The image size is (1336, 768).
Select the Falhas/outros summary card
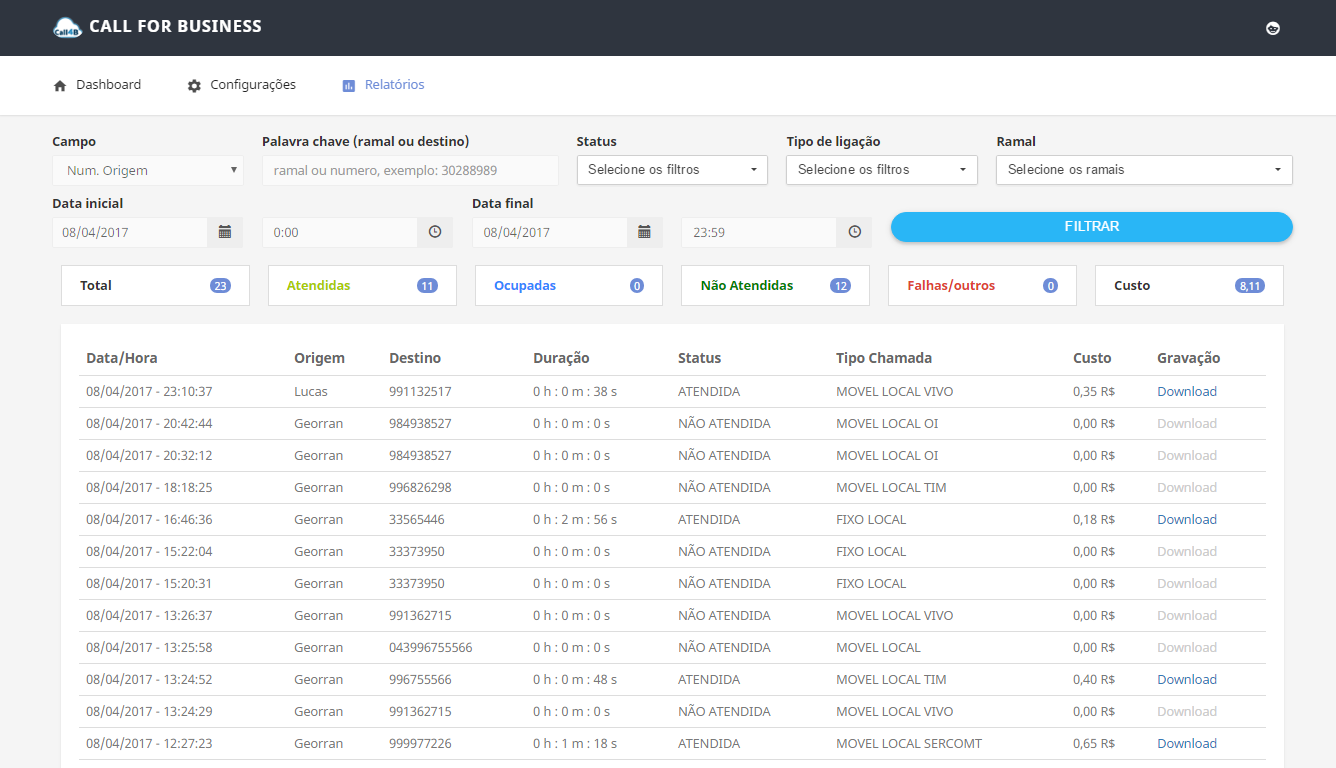click(982, 285)
